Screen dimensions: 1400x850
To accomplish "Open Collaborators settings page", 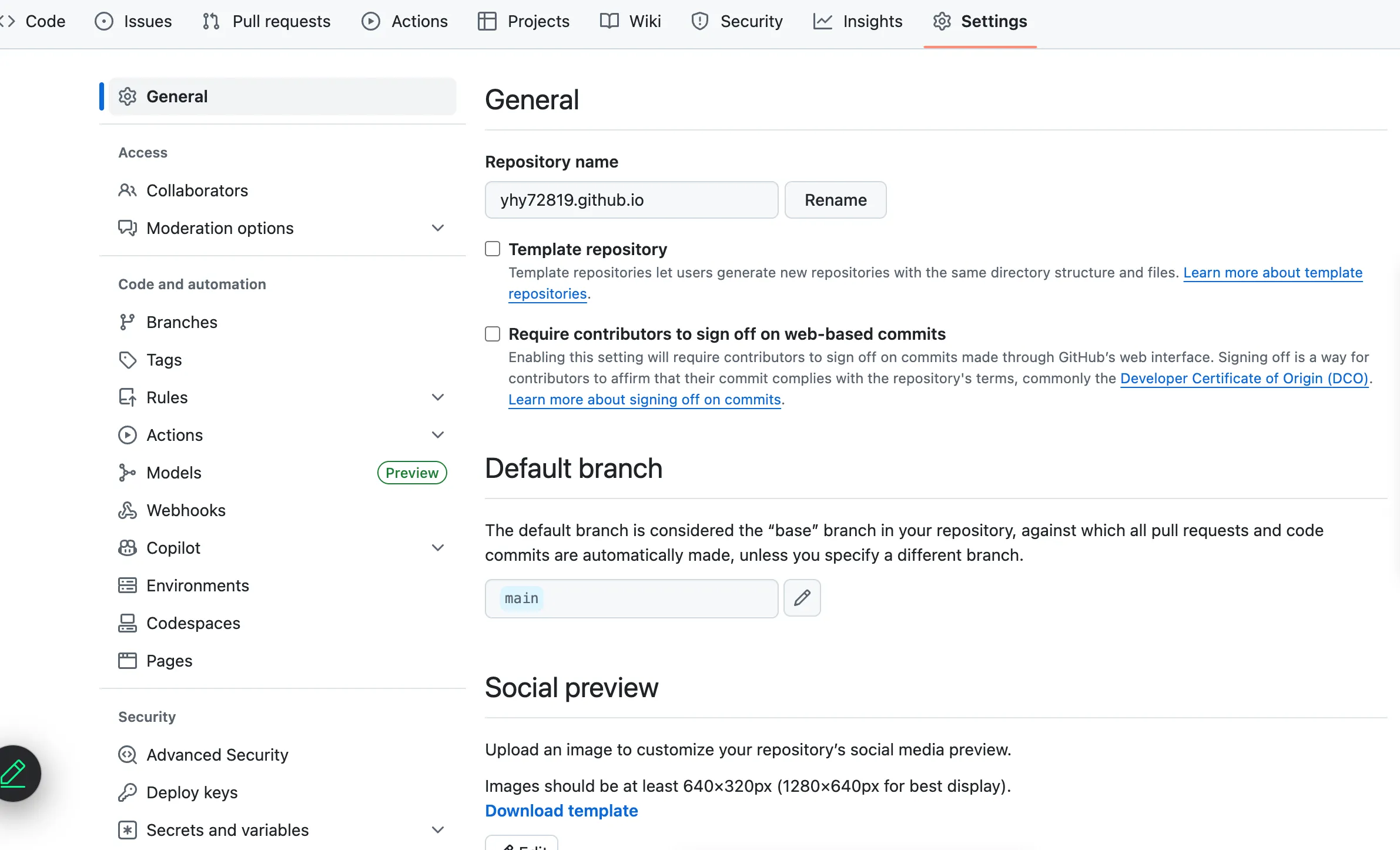I will (x=283, y=190).
